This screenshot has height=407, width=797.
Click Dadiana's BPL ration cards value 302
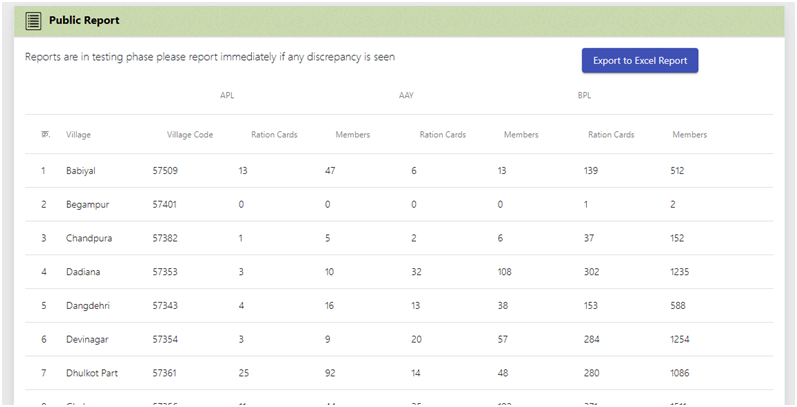click(x=591, y=272)
